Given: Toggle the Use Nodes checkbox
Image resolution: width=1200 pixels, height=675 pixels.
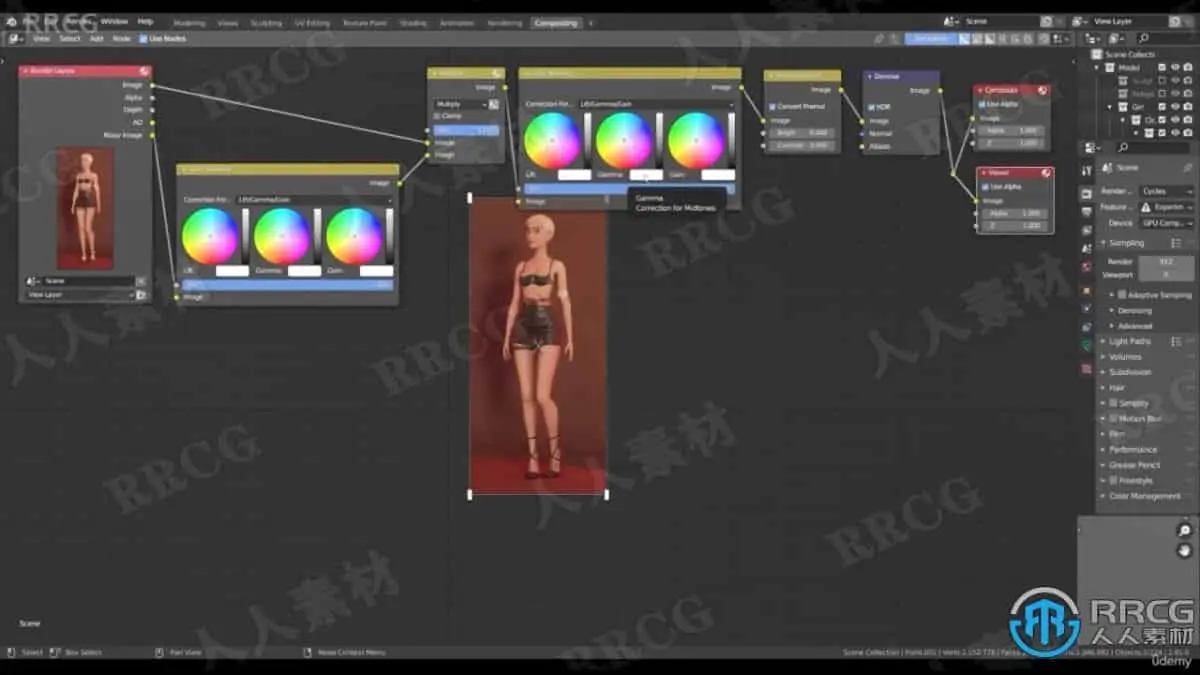Looking at the screenshot, I should (x=143, y=38).
